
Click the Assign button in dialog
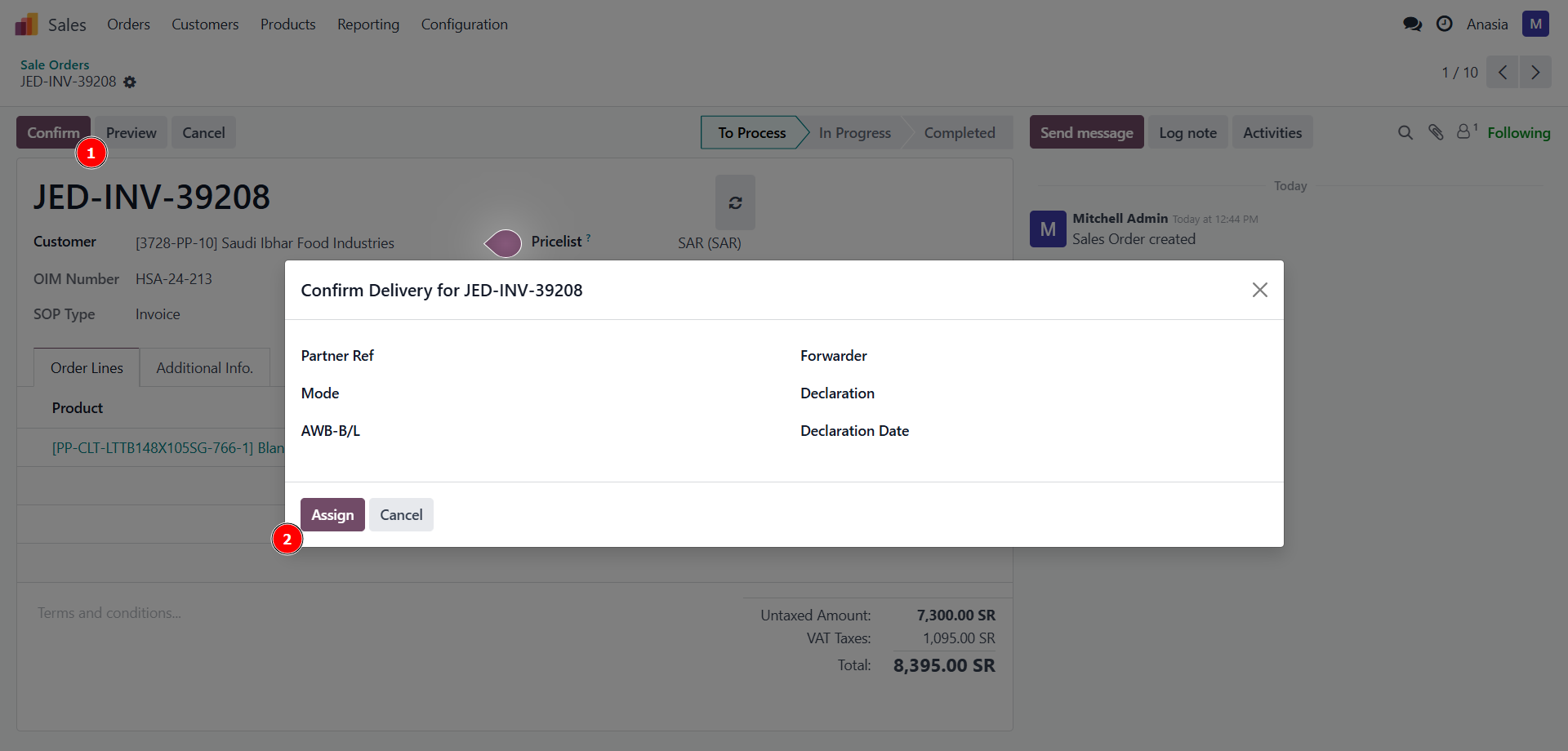(332, 515)
